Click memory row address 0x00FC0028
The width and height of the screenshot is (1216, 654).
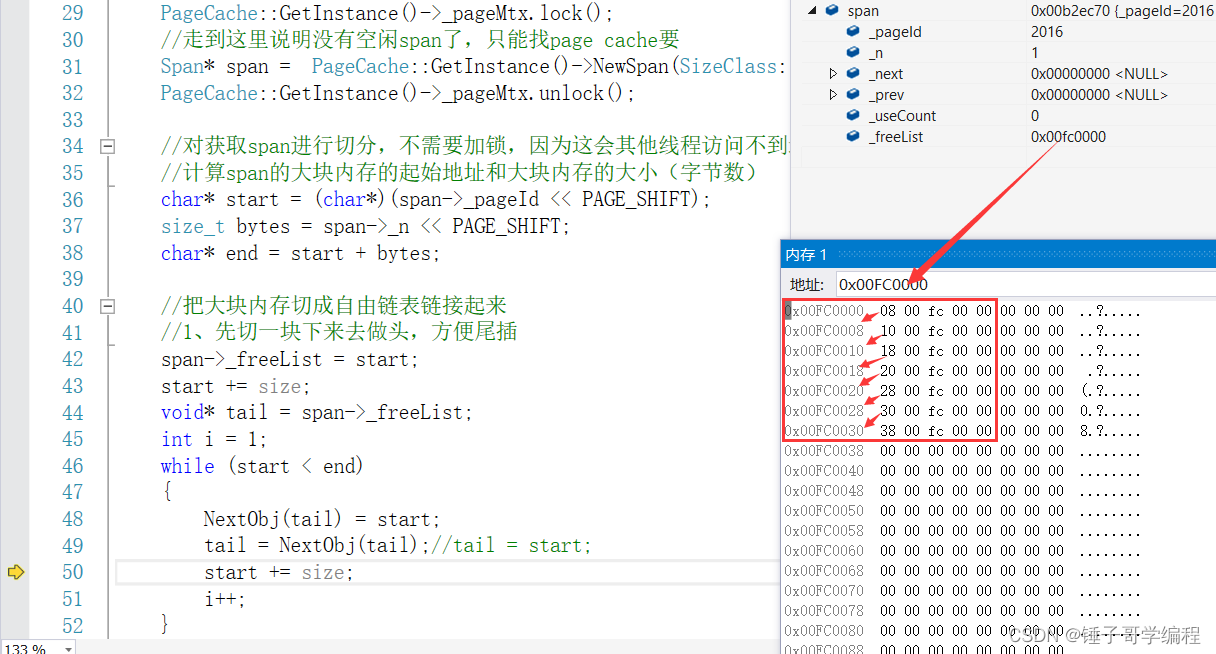tap(824, 411)
